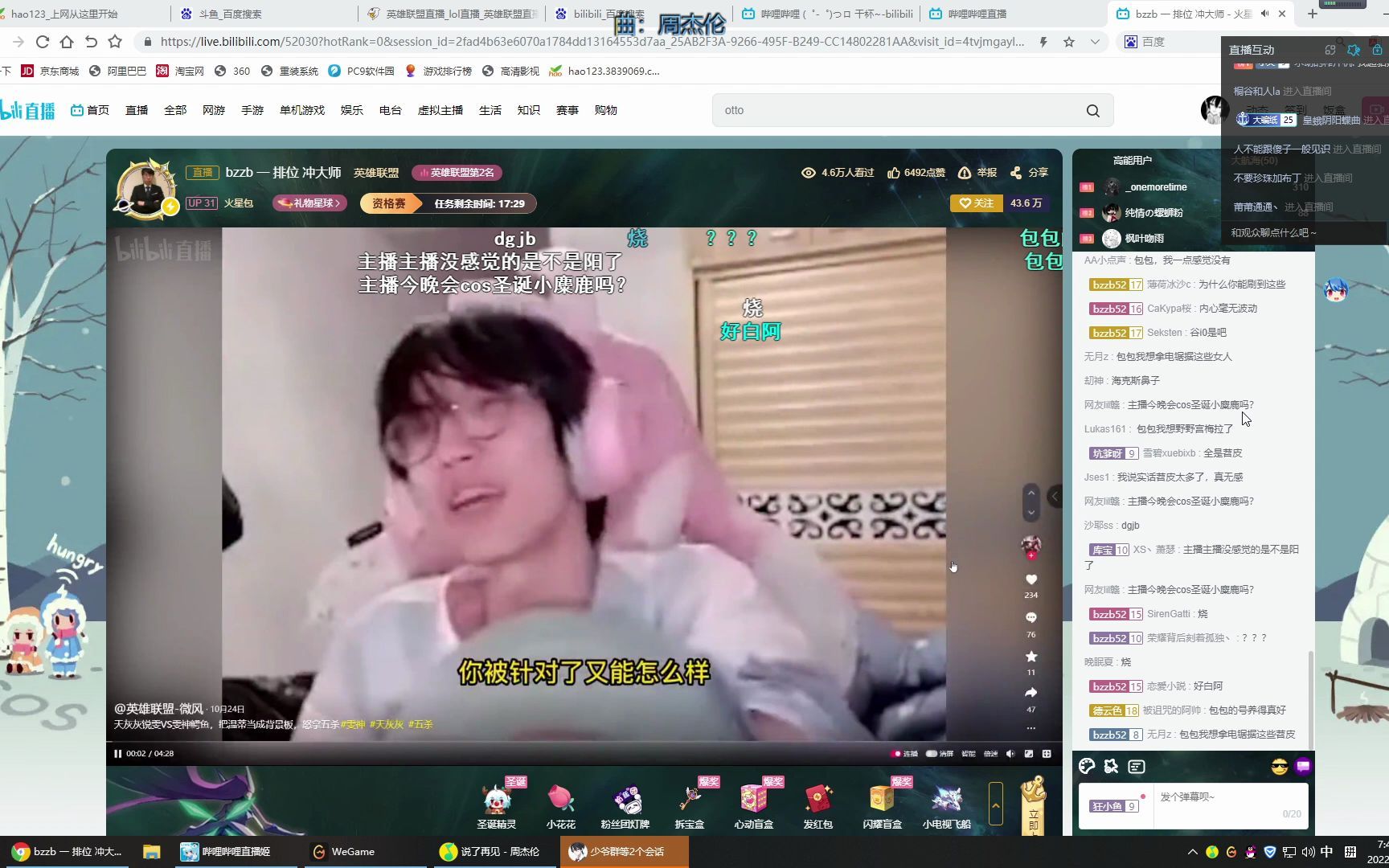The width and height of the screenshot is (1389, 868).
Task: Click the 6492点赞 like counter
Action: coord(916,173)
